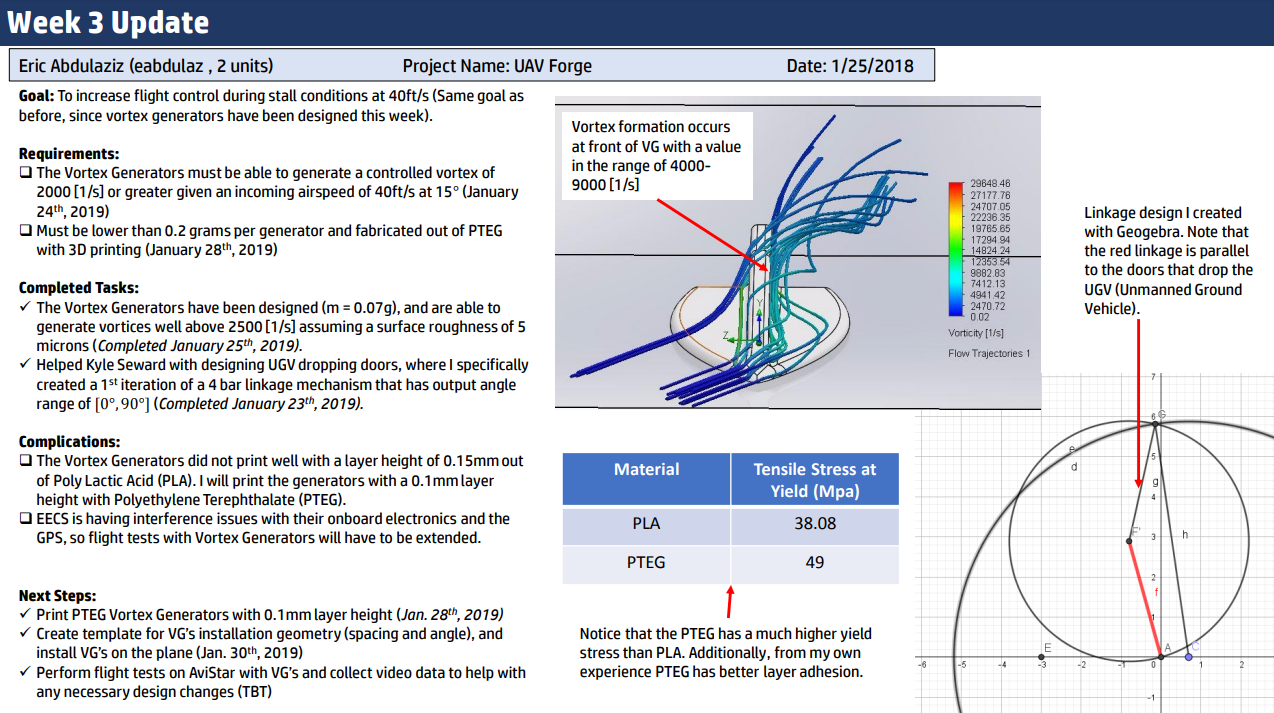1274x713 pixels.
Task: Click the "Material" table header
Action: click(x=646, y=479)
